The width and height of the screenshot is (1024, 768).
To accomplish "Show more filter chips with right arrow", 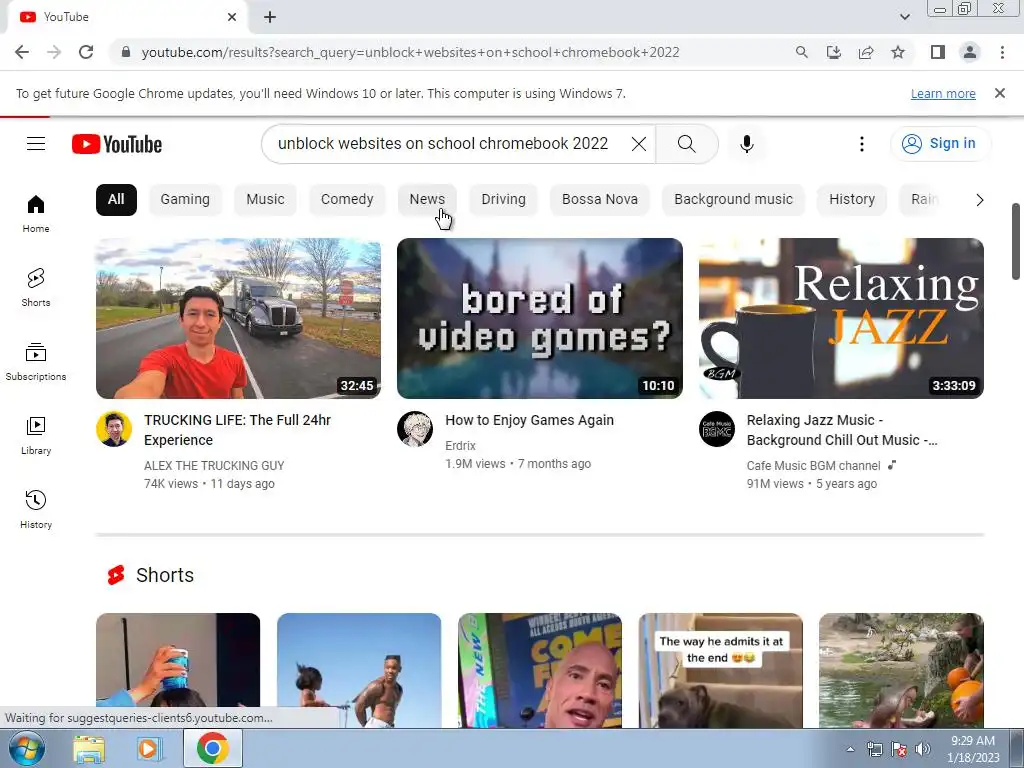I will (979, 200).
